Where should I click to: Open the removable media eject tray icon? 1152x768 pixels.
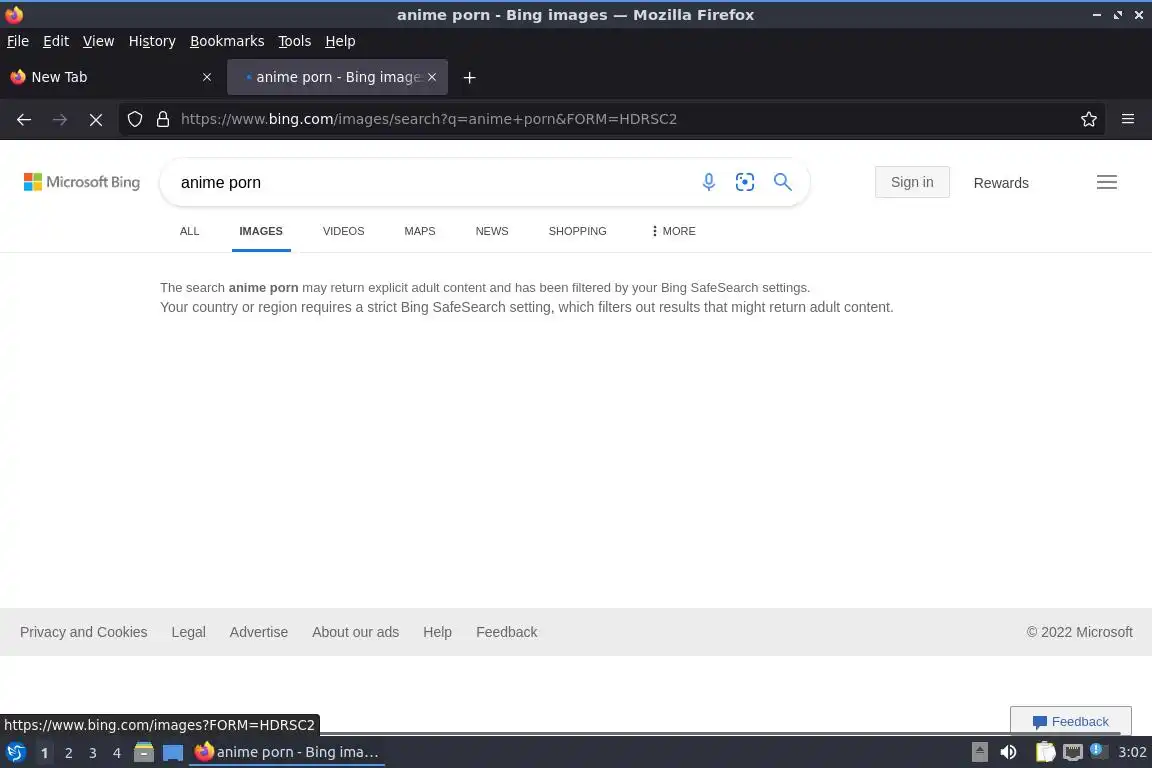979,753
